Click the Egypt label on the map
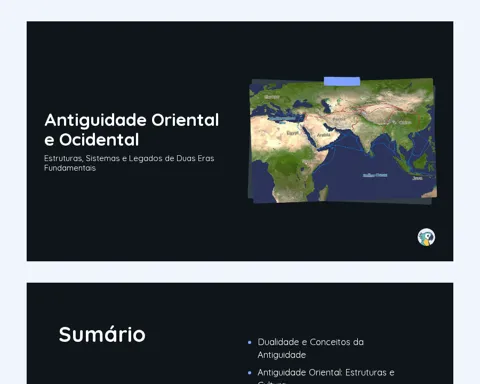 click(x=293, y=133)
